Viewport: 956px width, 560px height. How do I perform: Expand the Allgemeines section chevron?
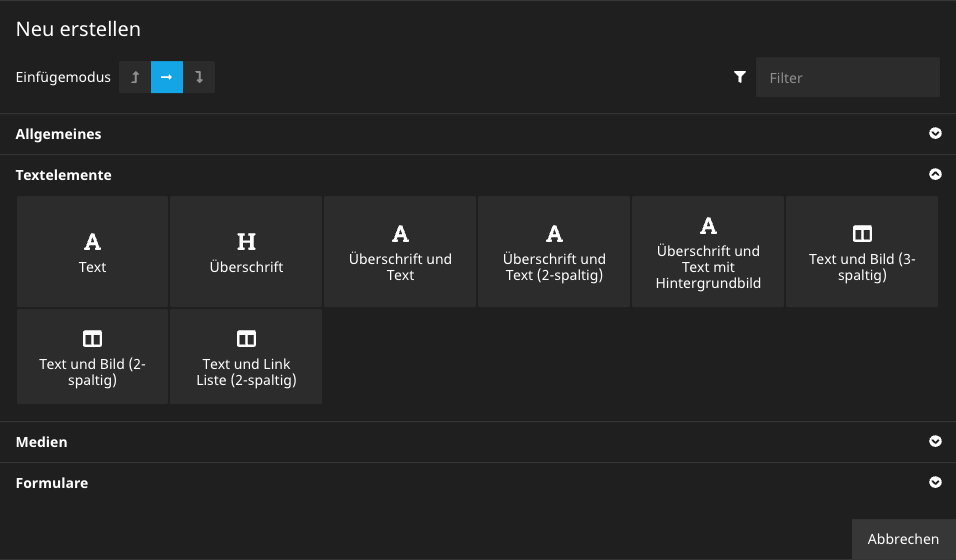click(935, 134)
